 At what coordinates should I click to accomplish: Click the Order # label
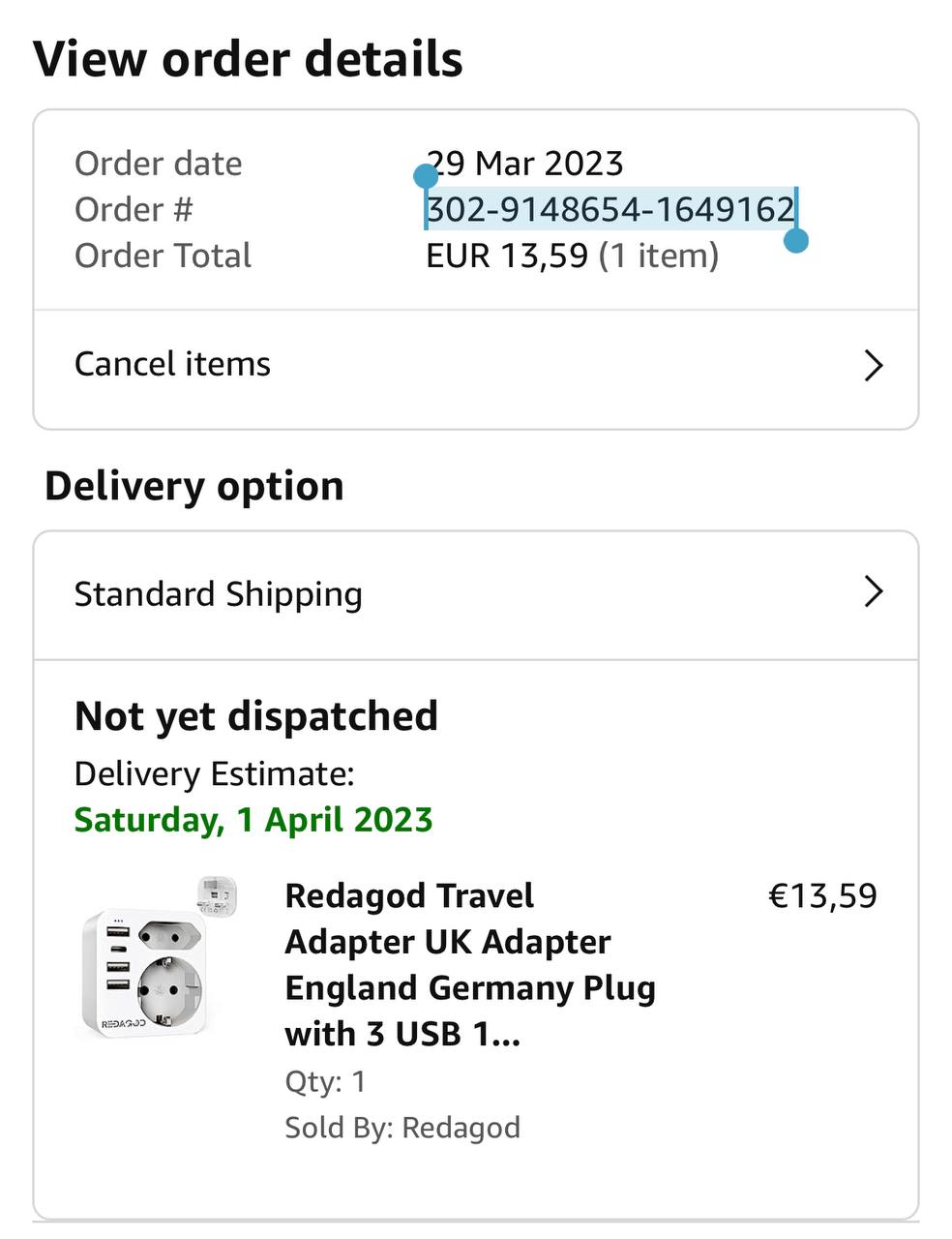(134, 210)
